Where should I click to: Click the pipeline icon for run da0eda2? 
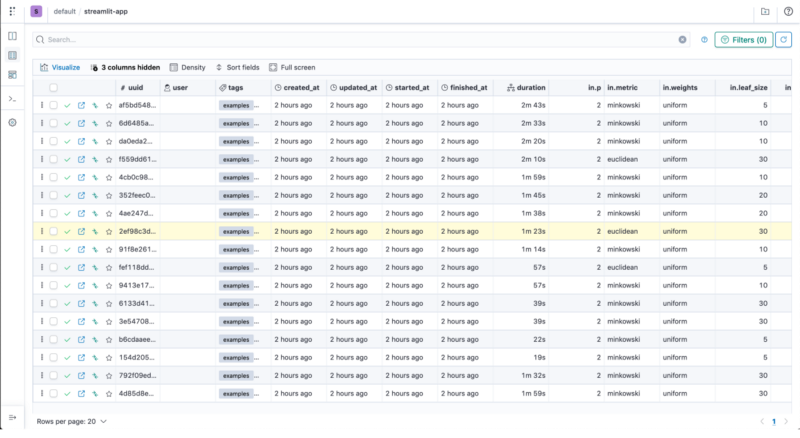point(95,141)
